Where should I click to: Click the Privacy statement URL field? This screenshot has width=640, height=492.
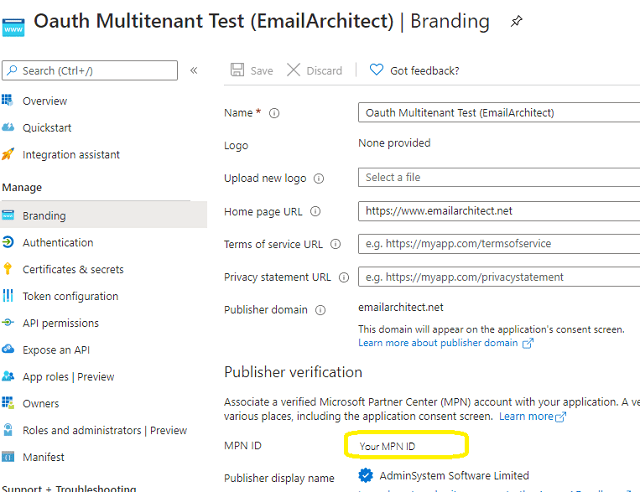coord(499,277)
